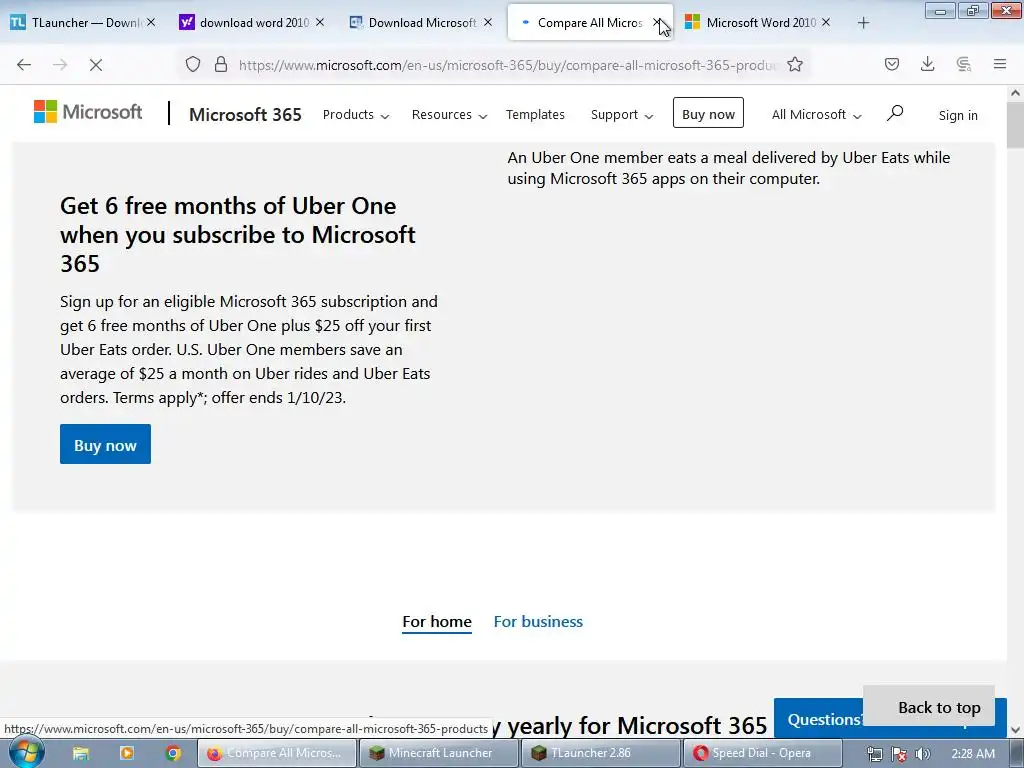Open Windows Explorer from taskbar
The width and height of the screenshot is (1024, 768).
[x=81, y=753]
